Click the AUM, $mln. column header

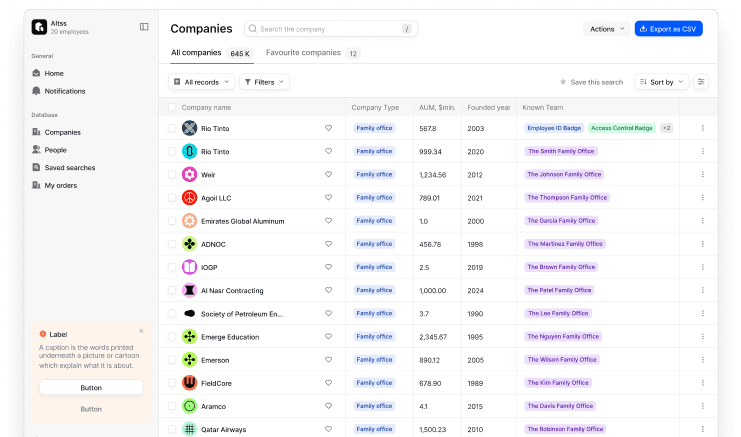pyautogui.click(x=437, y=107)
